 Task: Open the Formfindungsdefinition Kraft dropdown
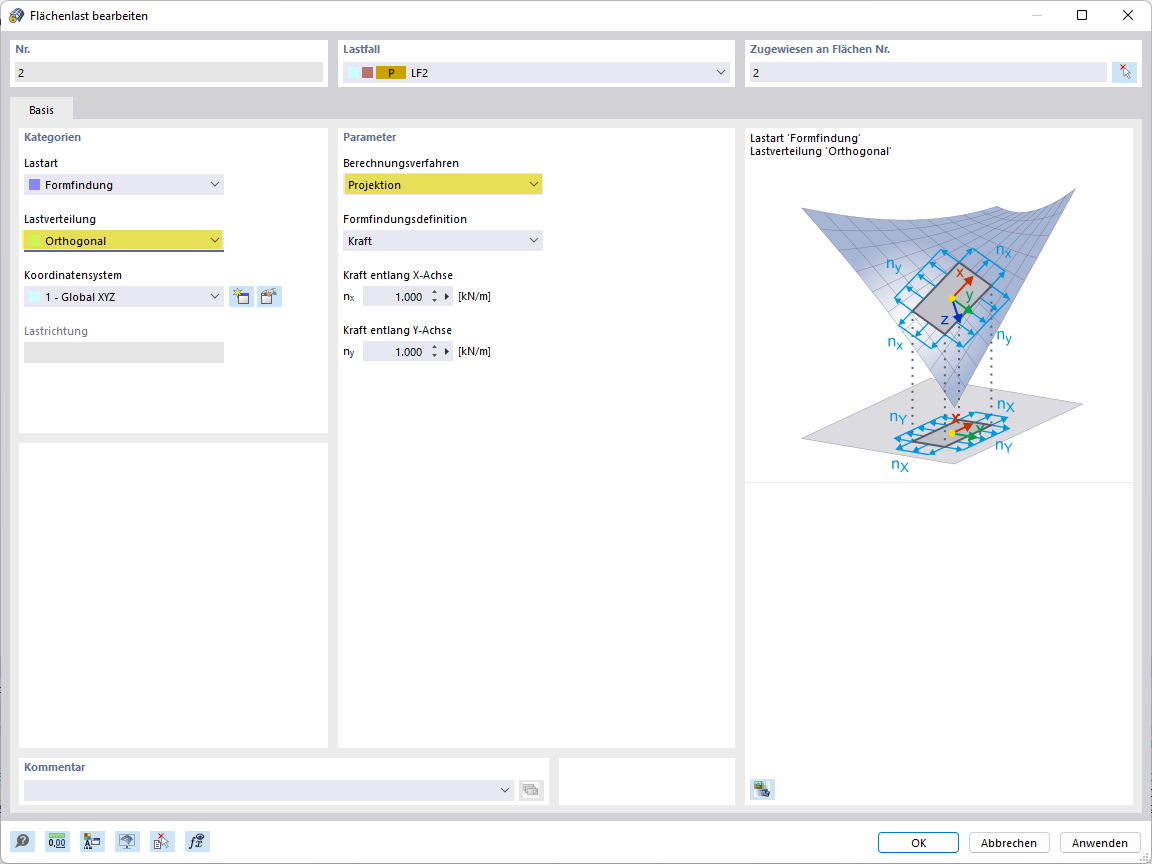coord(443,240)
